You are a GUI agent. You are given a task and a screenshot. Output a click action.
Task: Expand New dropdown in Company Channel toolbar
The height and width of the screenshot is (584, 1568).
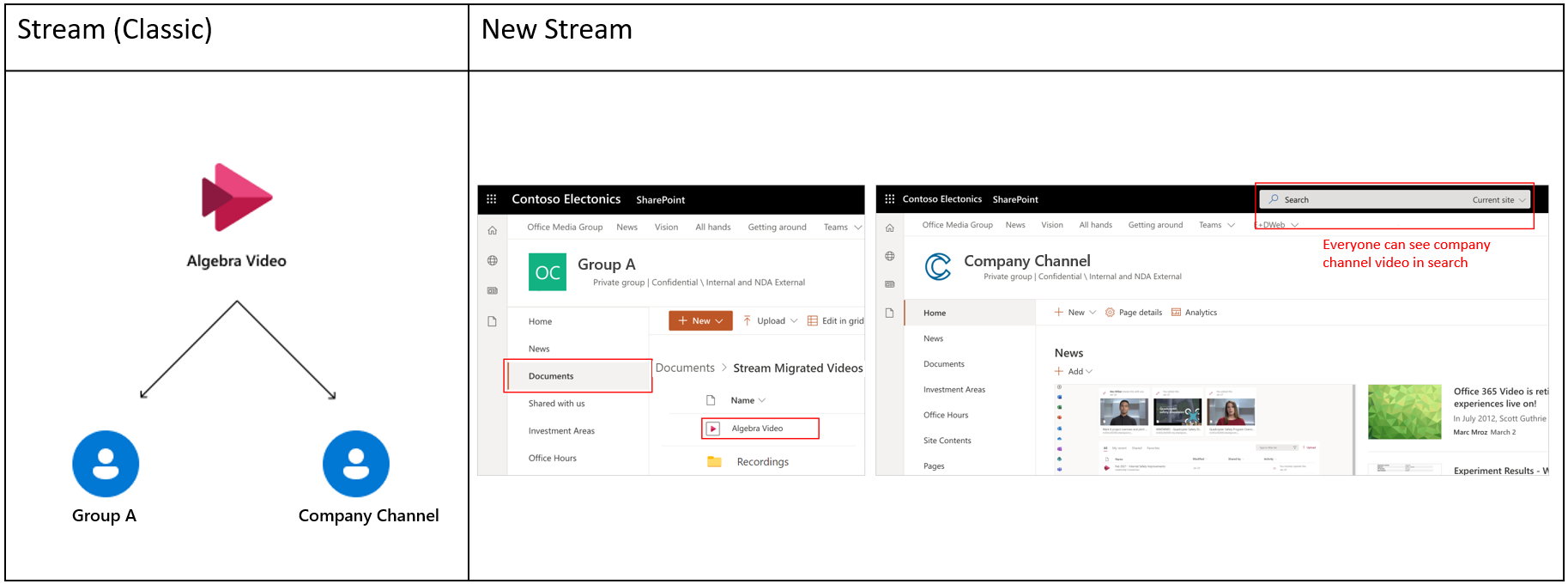(x=1093, y=313)
